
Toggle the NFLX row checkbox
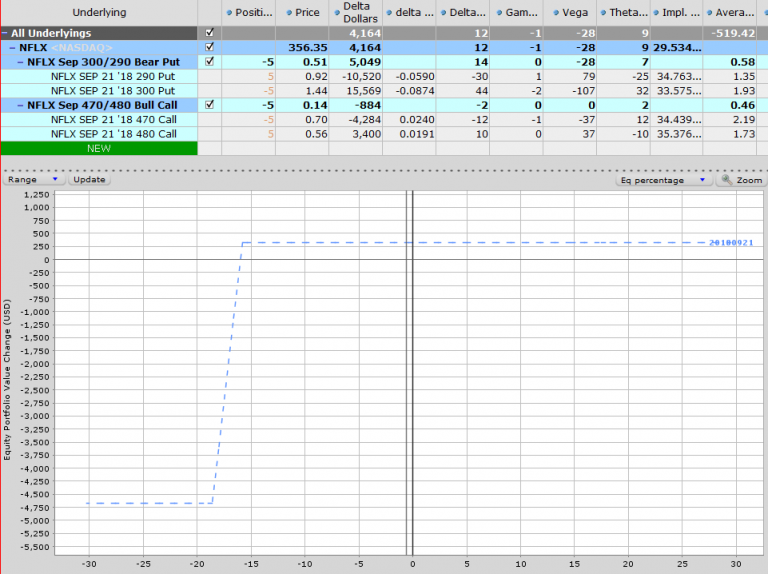coord(209,47)
